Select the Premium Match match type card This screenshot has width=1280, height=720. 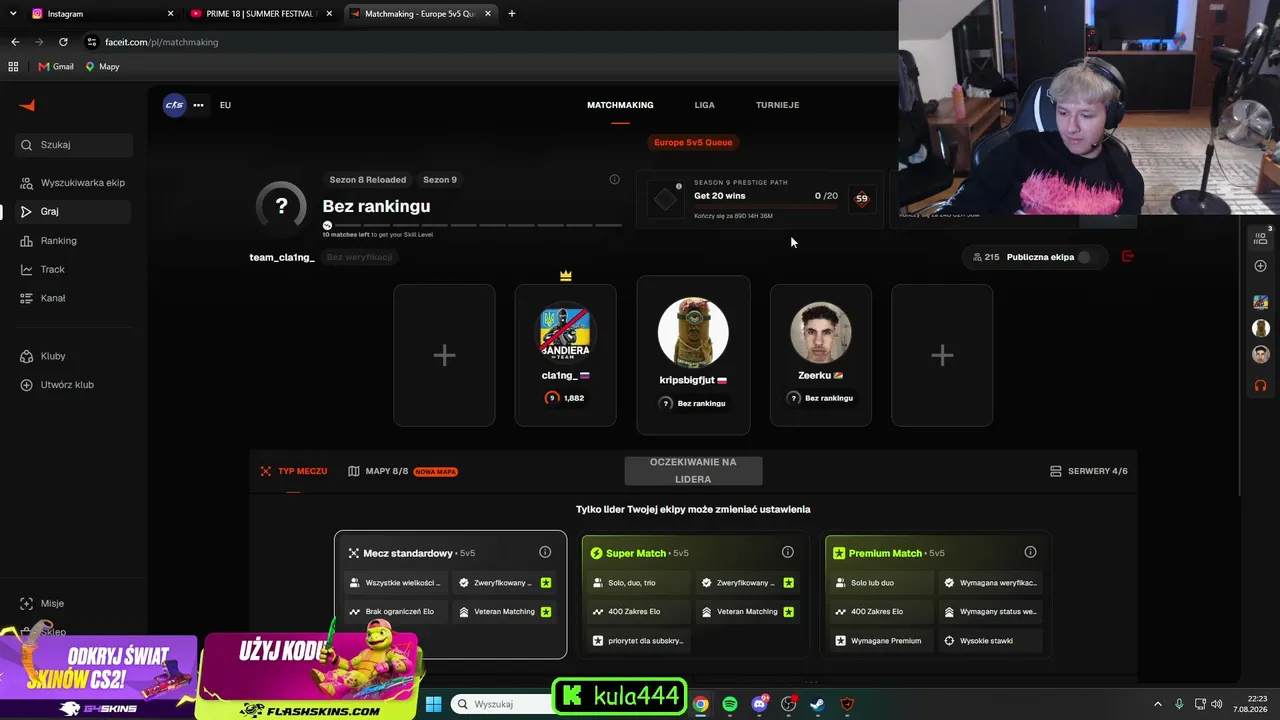click(x=937, y=595)
